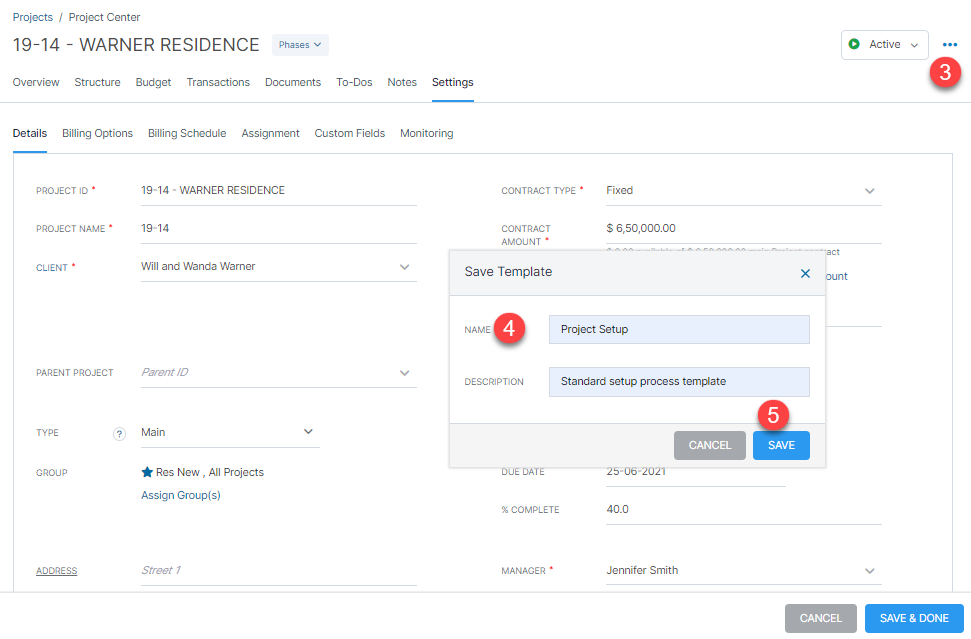
Task: Switch to Billing Schedule sub-tab
Action: [187, 133]
